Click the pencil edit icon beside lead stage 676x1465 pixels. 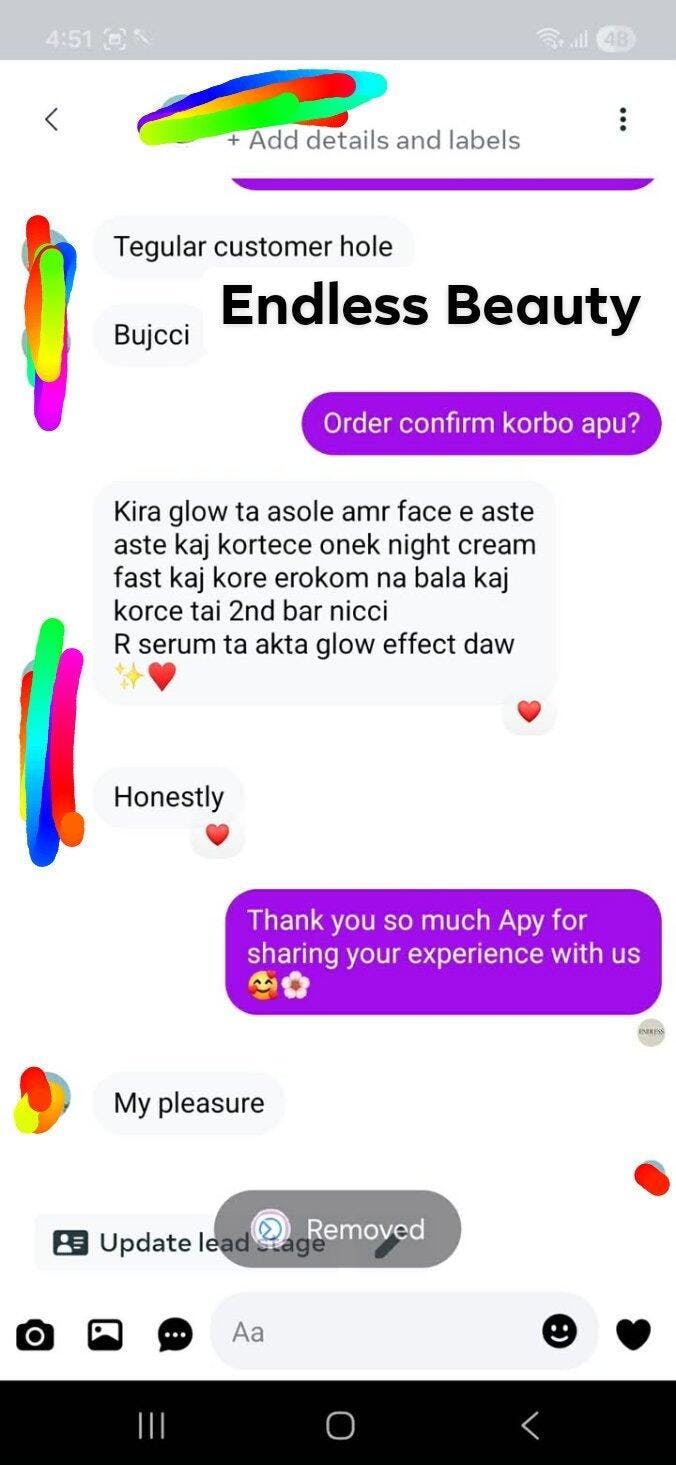pyautogui.click(x=388, y=1243)
